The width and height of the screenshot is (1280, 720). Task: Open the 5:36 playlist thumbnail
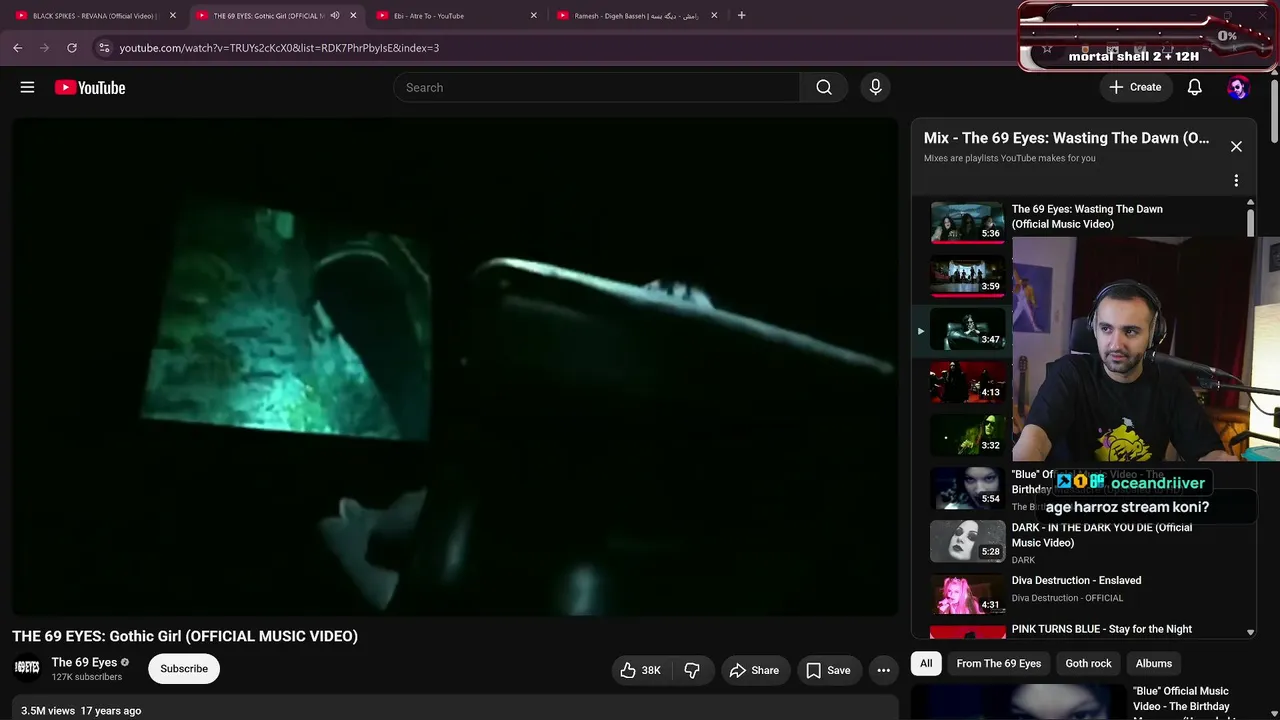(967, 222)
